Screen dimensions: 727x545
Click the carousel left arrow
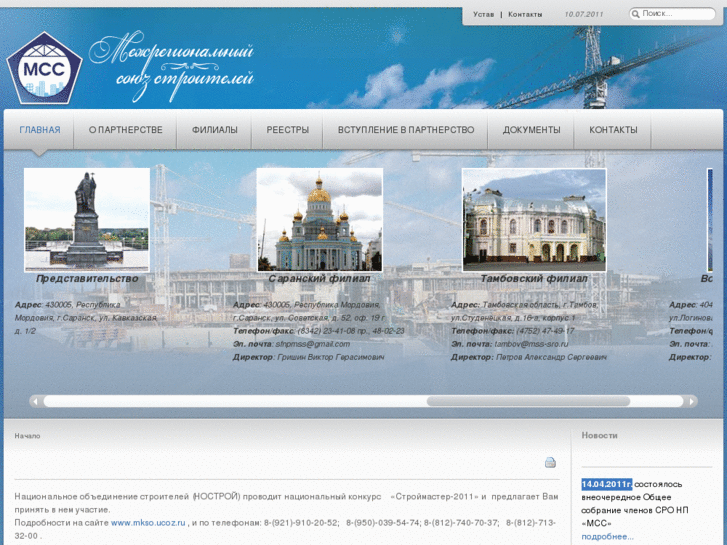(36, 401)
